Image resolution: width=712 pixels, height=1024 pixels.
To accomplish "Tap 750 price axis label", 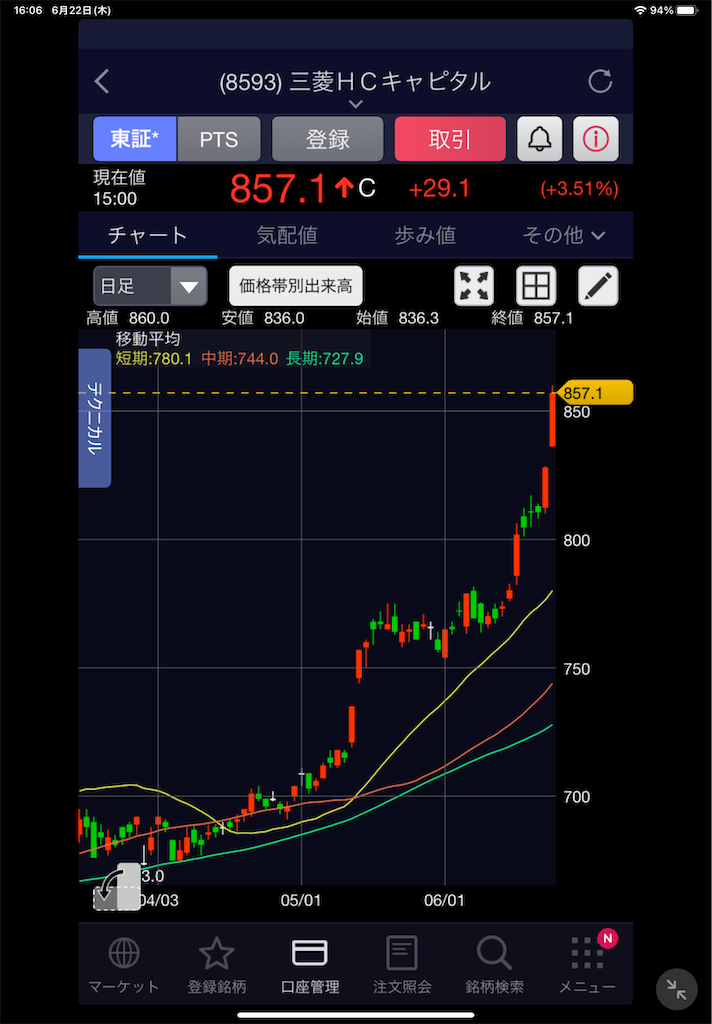I will (576, 669).
